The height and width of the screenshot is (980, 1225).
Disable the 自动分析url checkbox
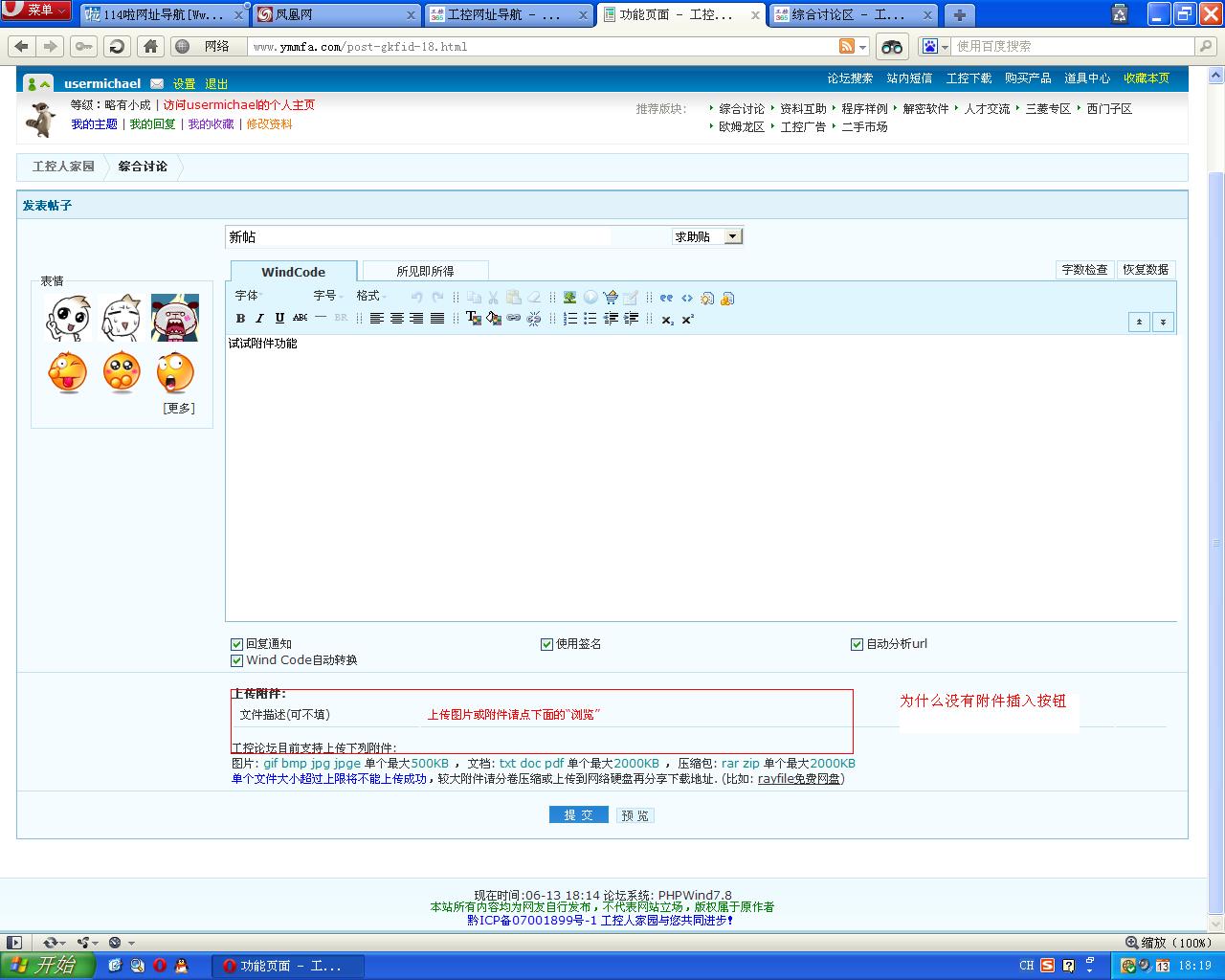click(x=857, y=644)
